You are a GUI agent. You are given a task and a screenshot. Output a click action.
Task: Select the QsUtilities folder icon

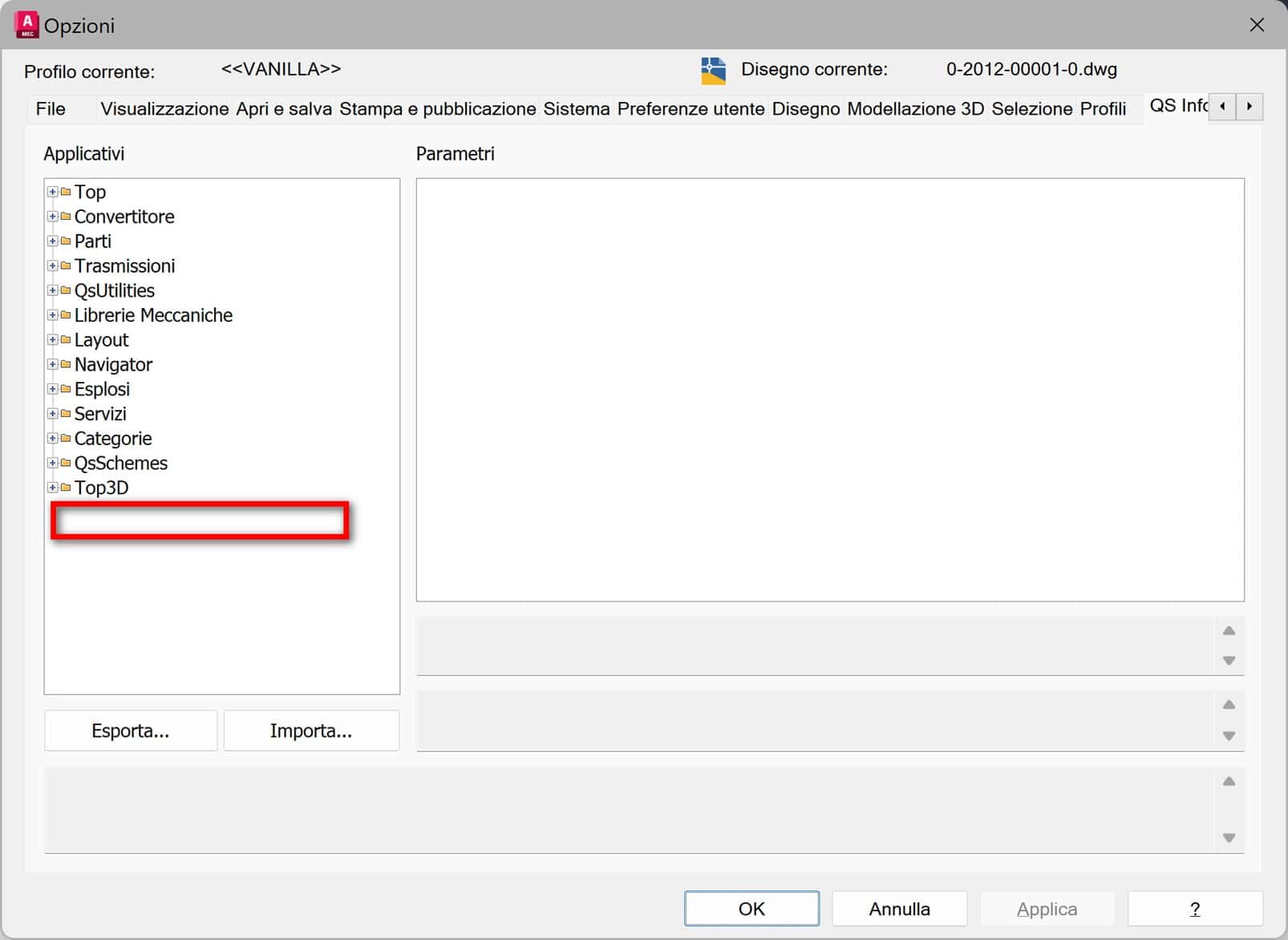tap(66, 290)
